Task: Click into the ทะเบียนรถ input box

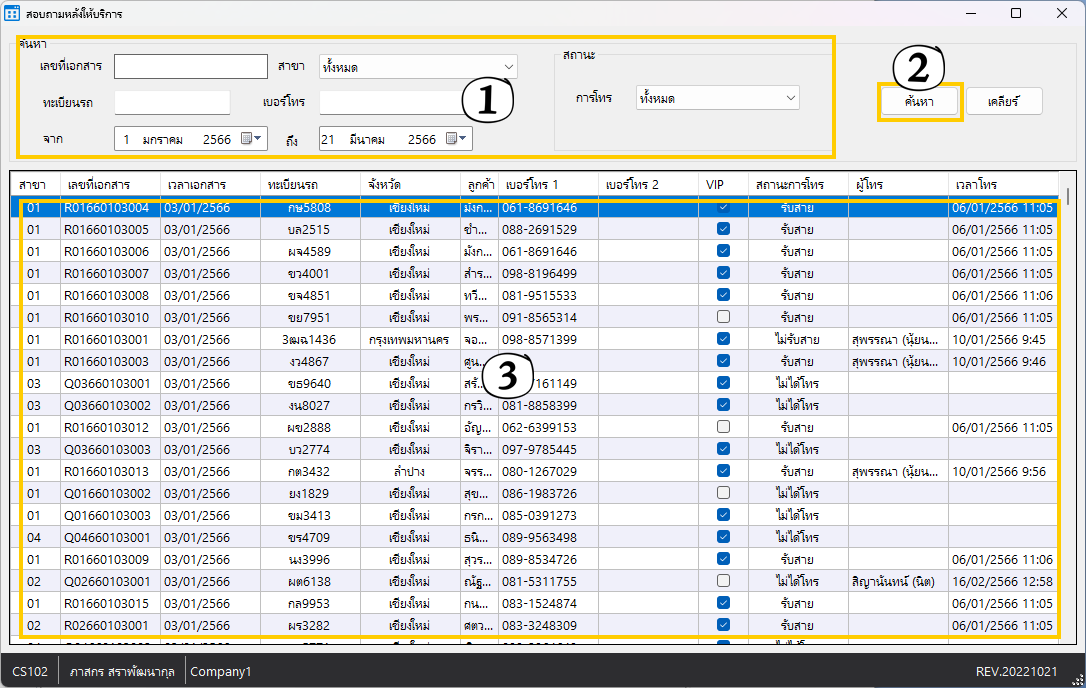Action: pos(172,103)
